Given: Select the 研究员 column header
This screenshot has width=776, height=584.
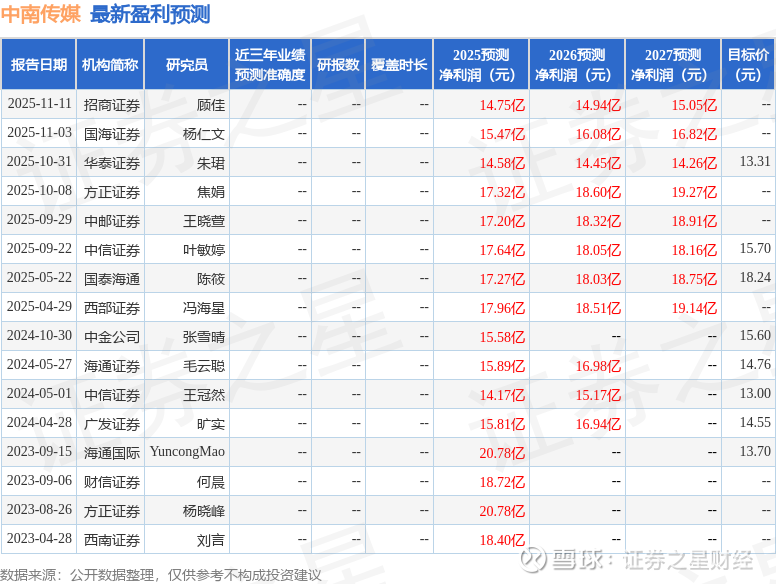Looking at the screenshot, I should click(187, 64).
